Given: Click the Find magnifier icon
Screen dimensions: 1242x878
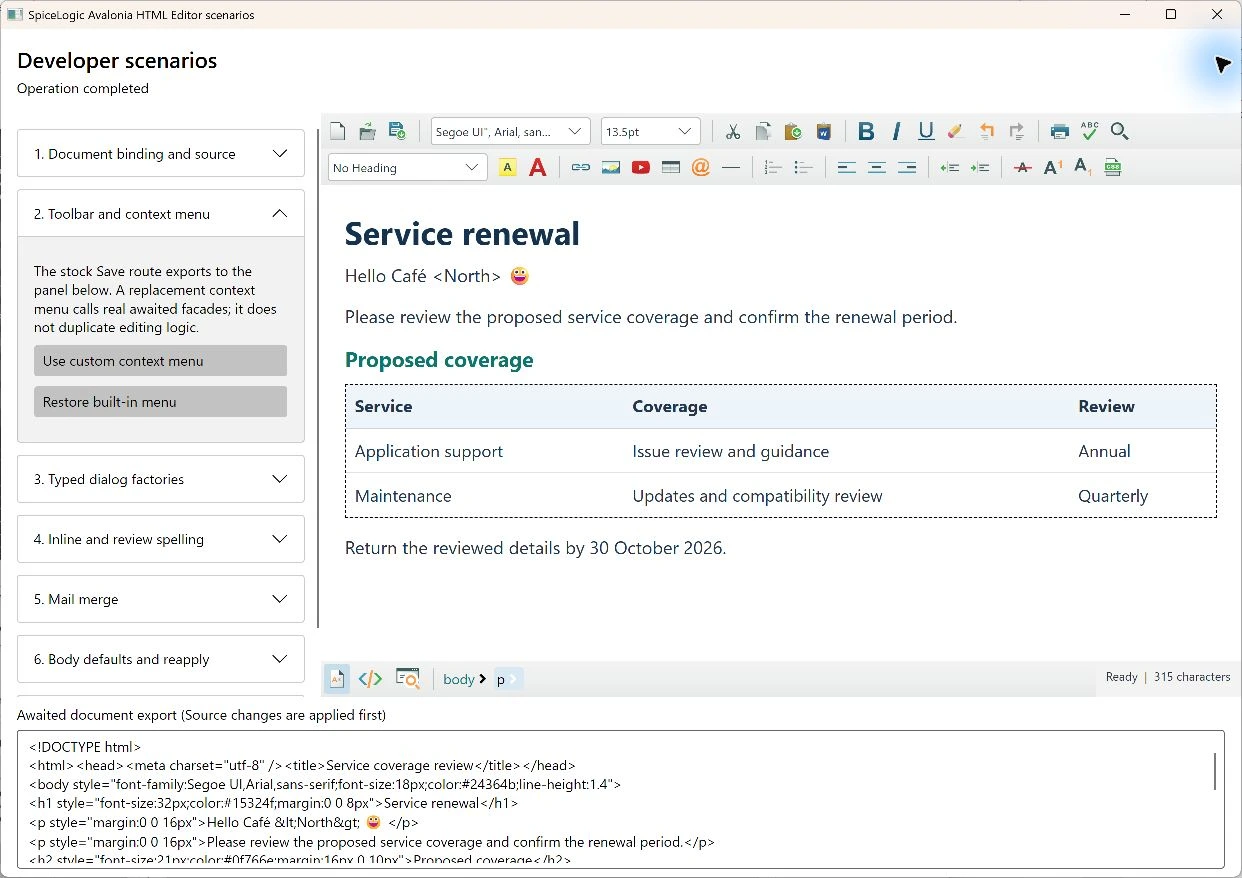Looking at the screenshot, I should (x=1120, y=131).
